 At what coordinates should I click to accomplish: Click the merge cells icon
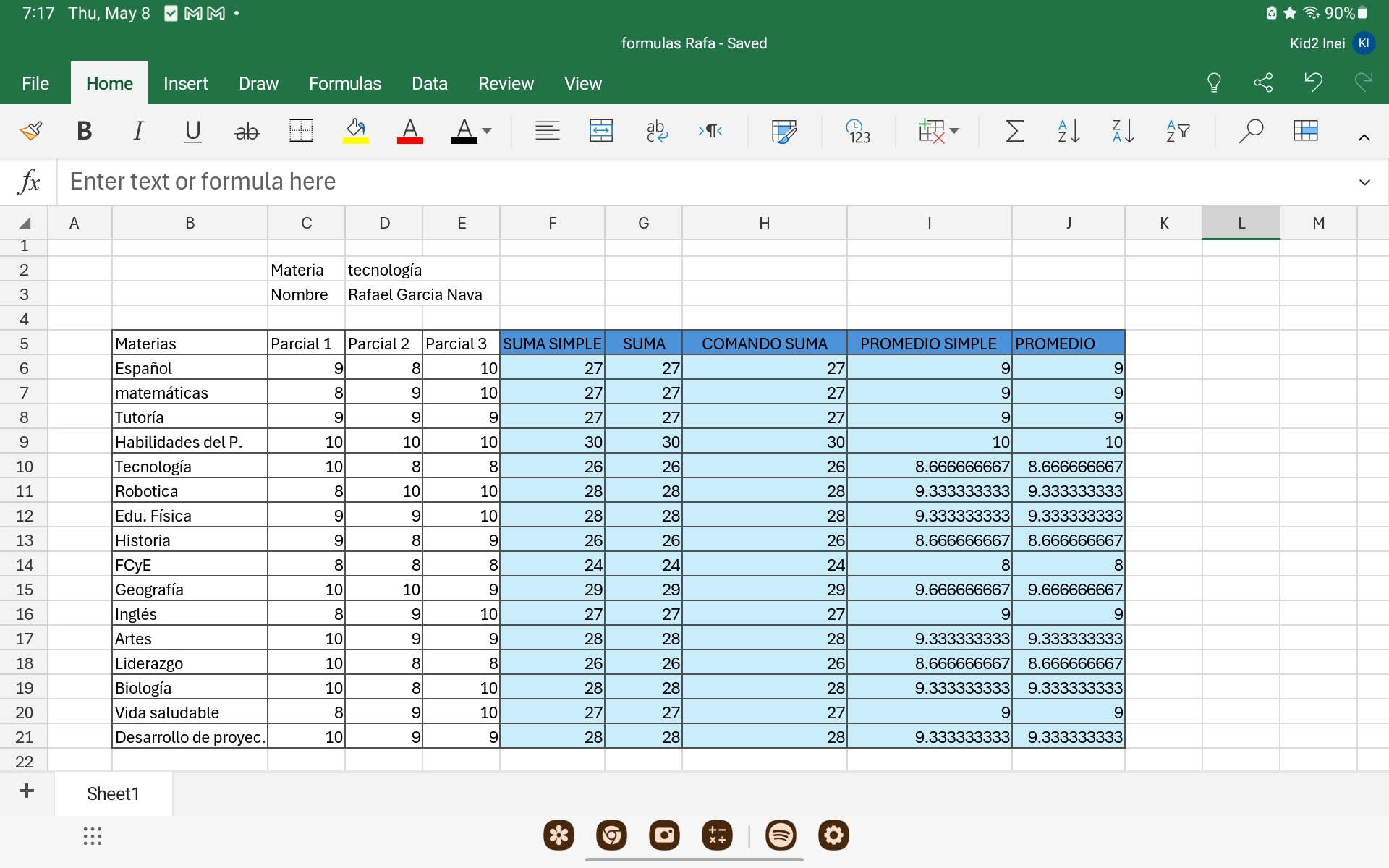coord(600,131)
